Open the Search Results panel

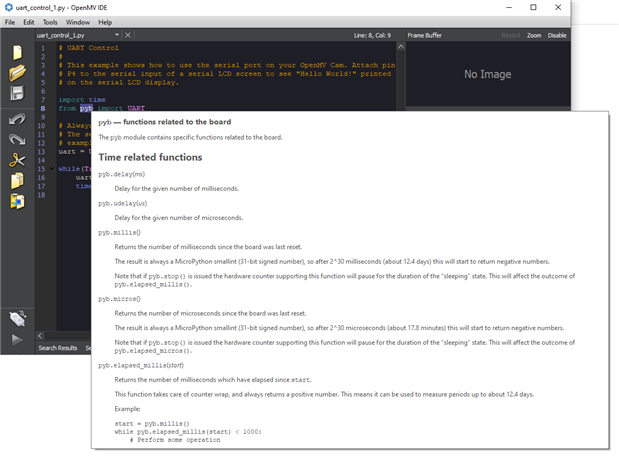pyautogui.click(x=58, y=348)
